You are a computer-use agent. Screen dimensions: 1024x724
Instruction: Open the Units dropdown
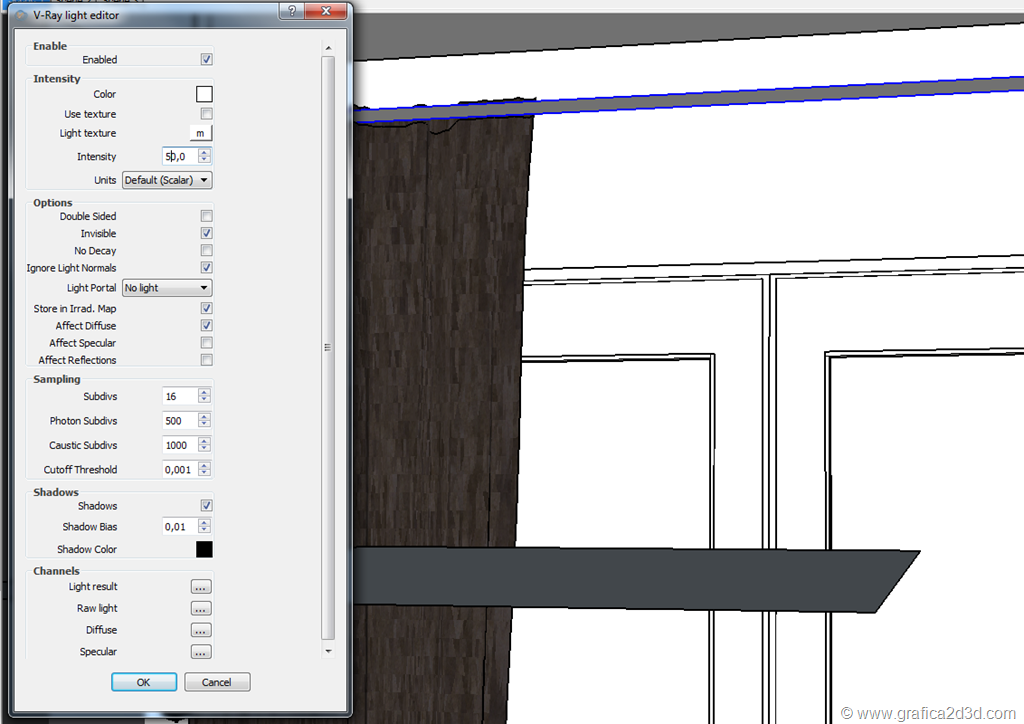(x=167, y=180)
